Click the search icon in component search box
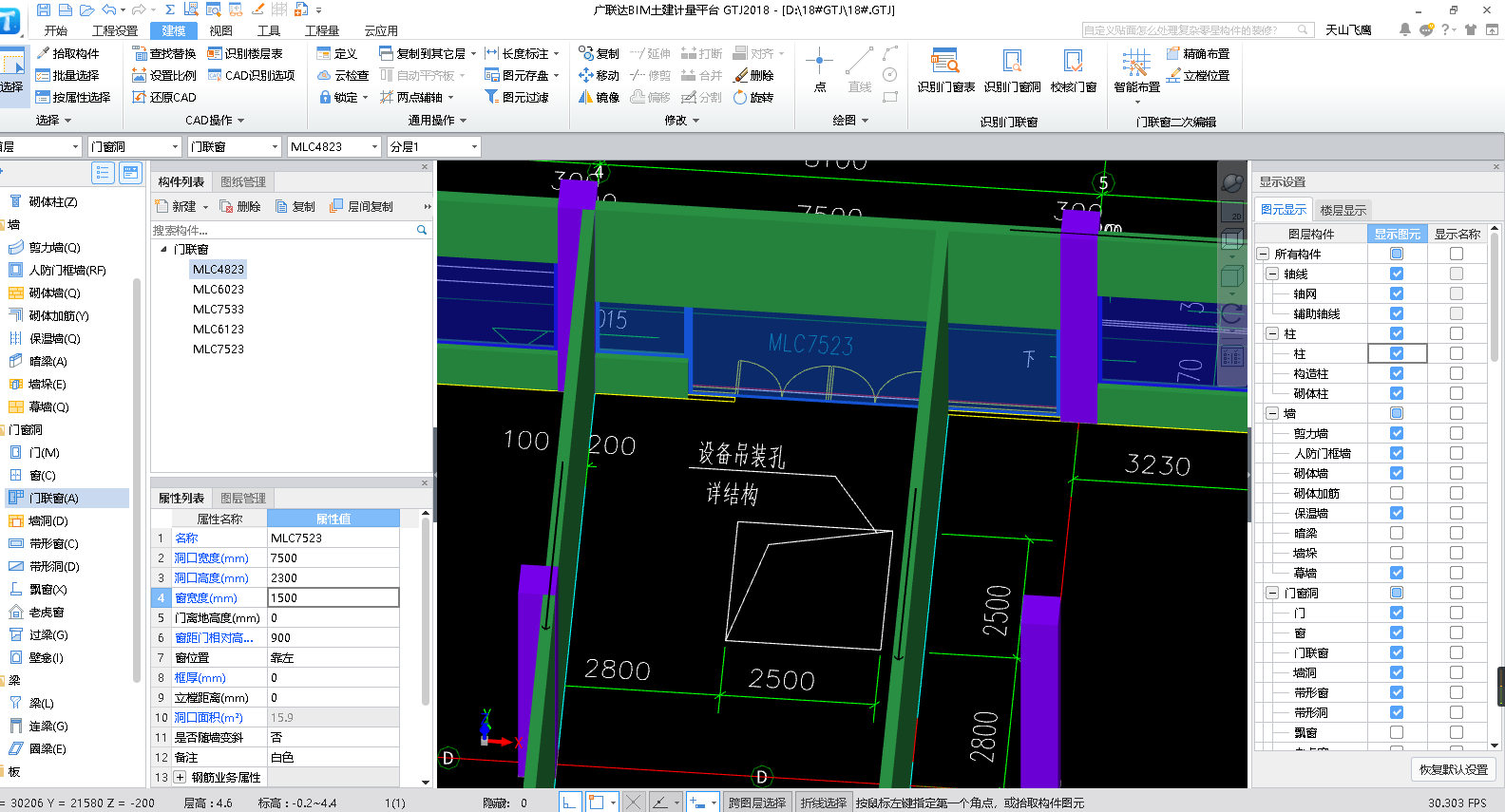 coord(422,230)
